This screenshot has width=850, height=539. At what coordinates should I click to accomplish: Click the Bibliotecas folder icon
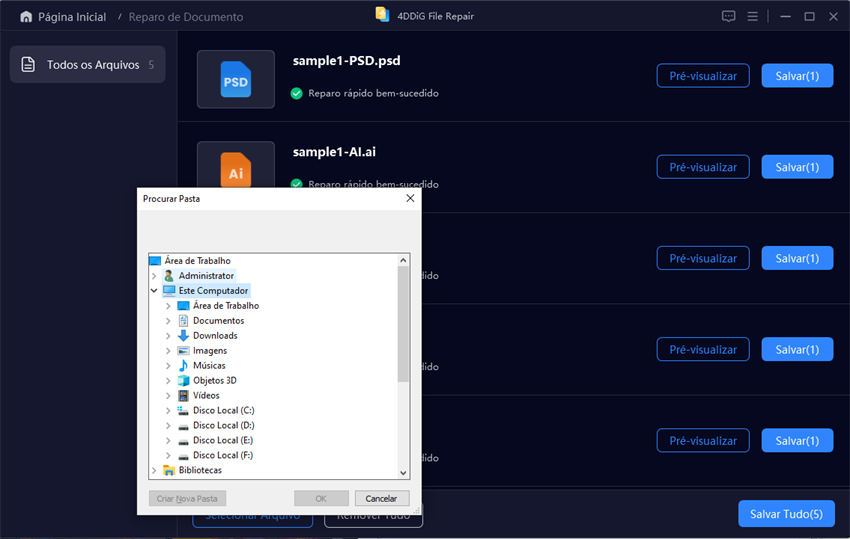click(x=169, y=470)
